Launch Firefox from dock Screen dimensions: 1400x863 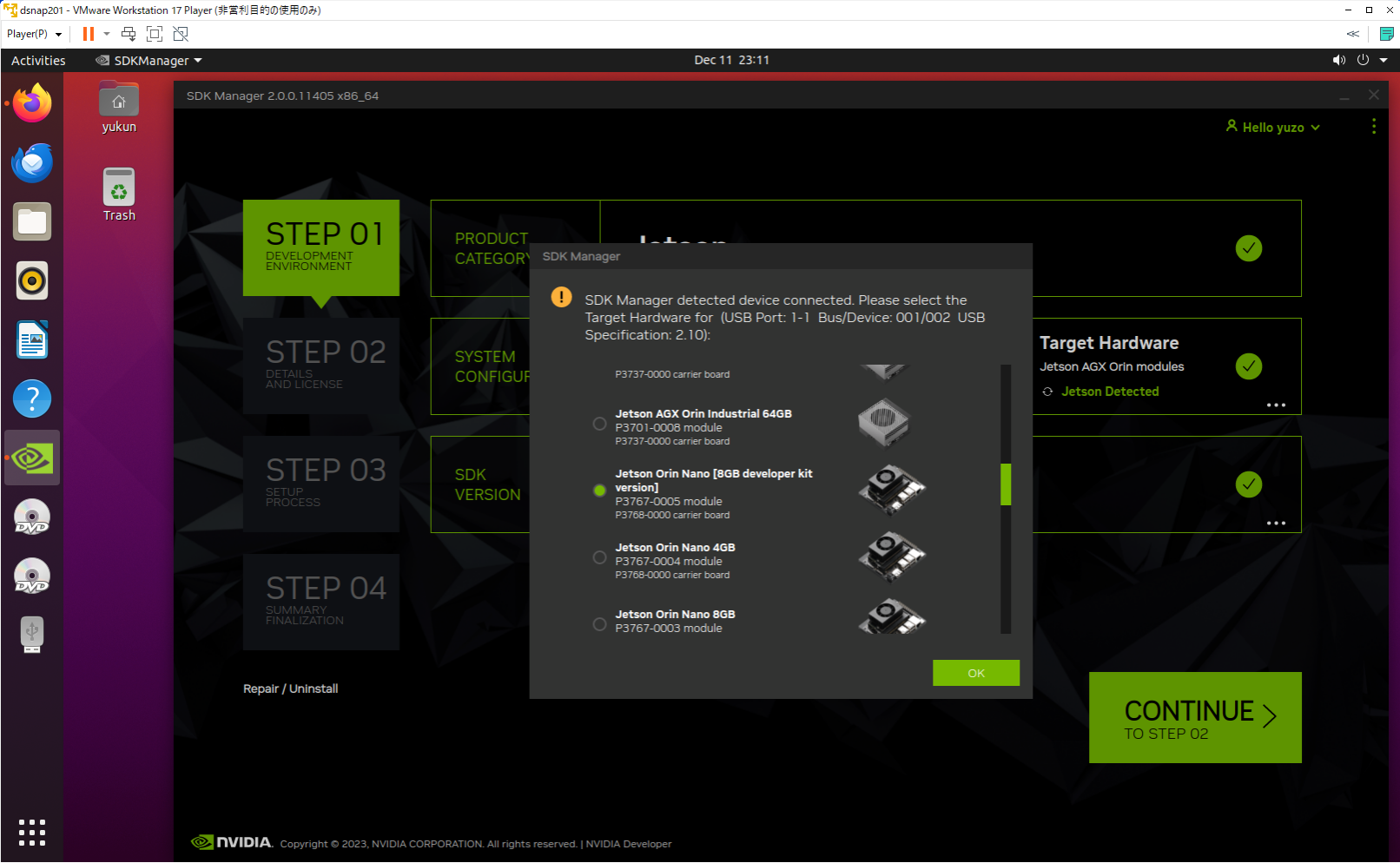(x=32, y=103)
